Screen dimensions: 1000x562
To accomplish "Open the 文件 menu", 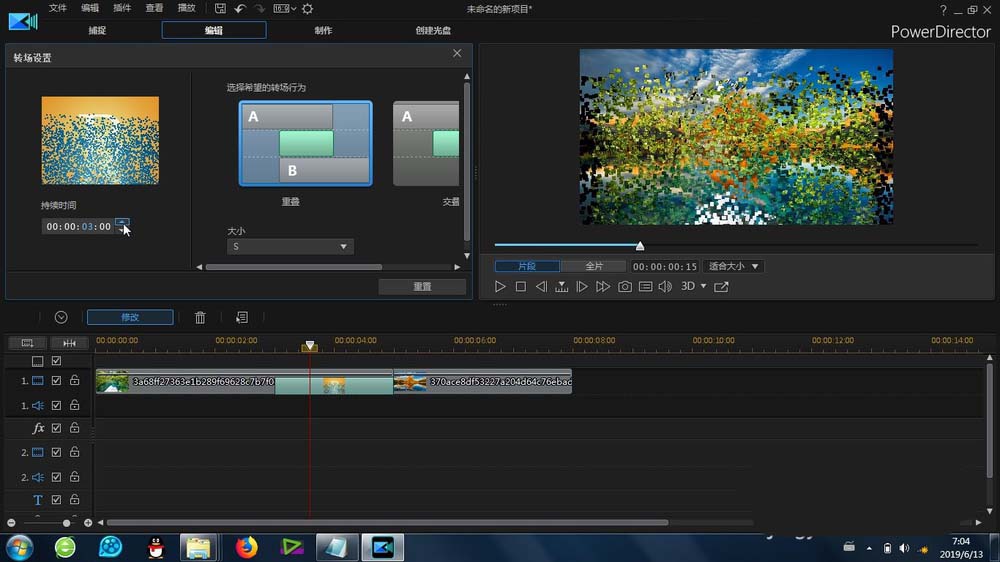I will (x=57, y=8).
